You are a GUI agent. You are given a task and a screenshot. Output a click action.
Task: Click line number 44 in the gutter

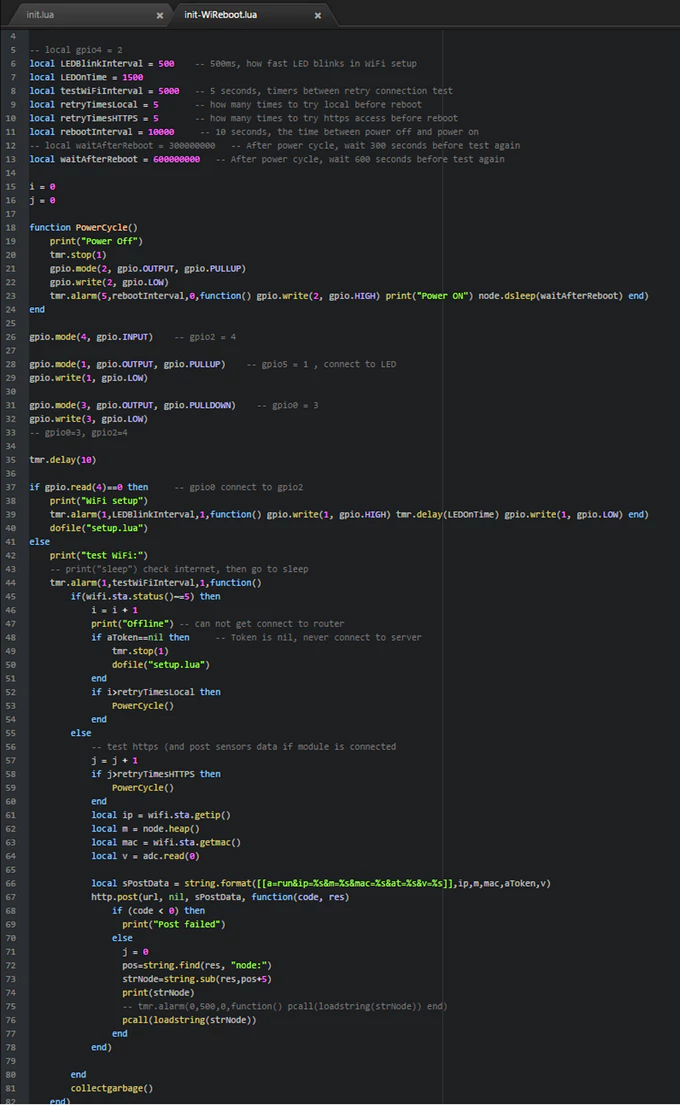click(x=13, y=582)
